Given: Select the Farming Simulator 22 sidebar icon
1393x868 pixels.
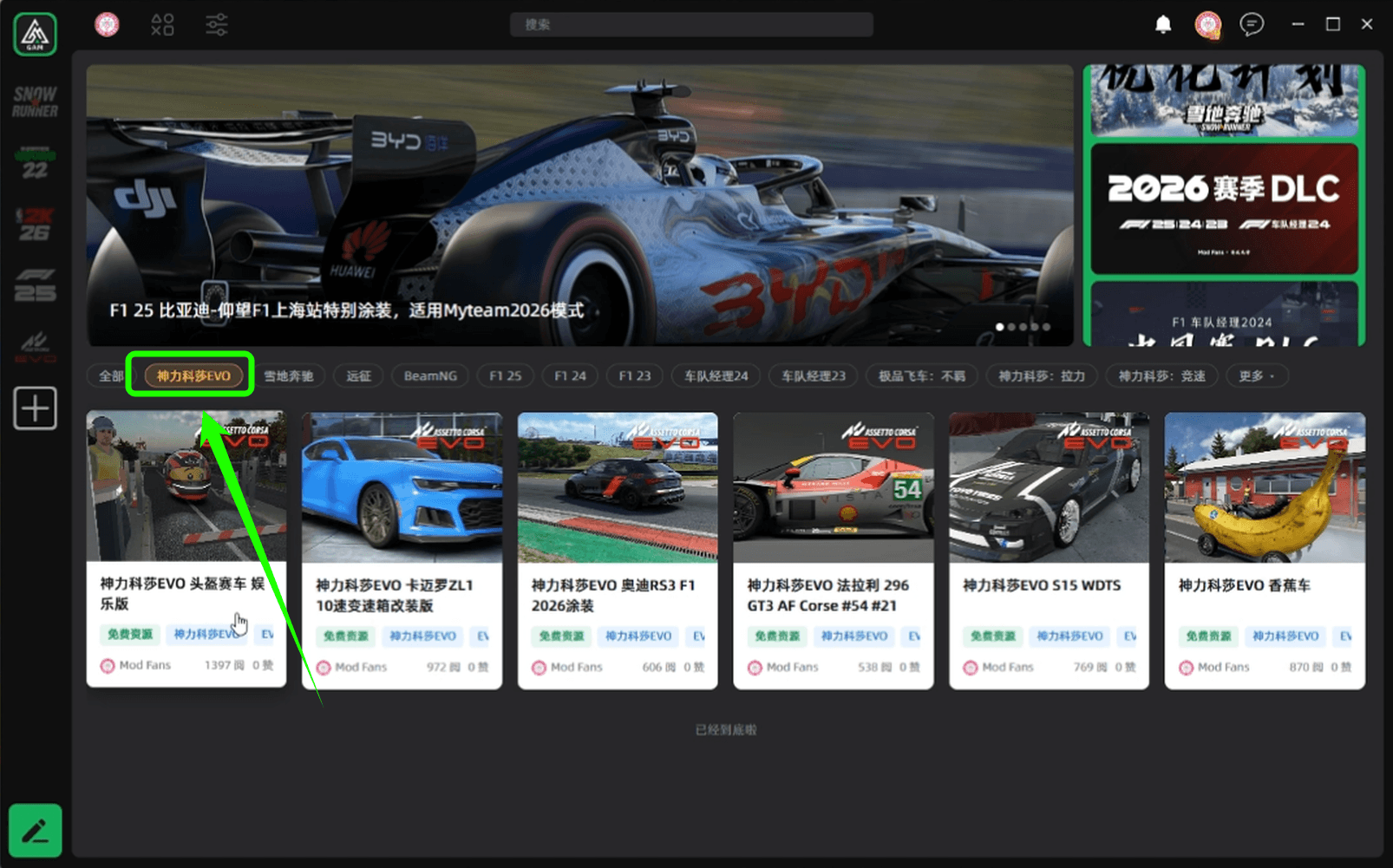Looking at the screenshot, I should pos(35,163).
